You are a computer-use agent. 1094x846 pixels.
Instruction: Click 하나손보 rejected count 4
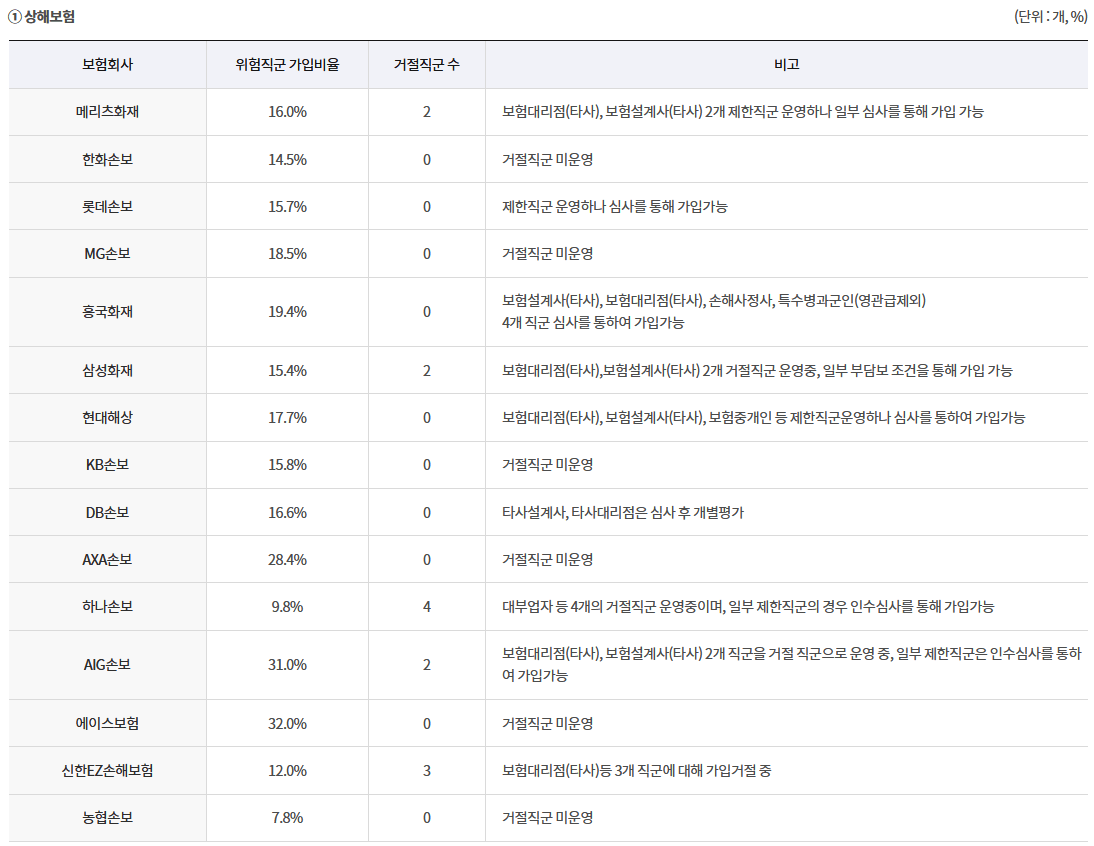coord(427,607)
